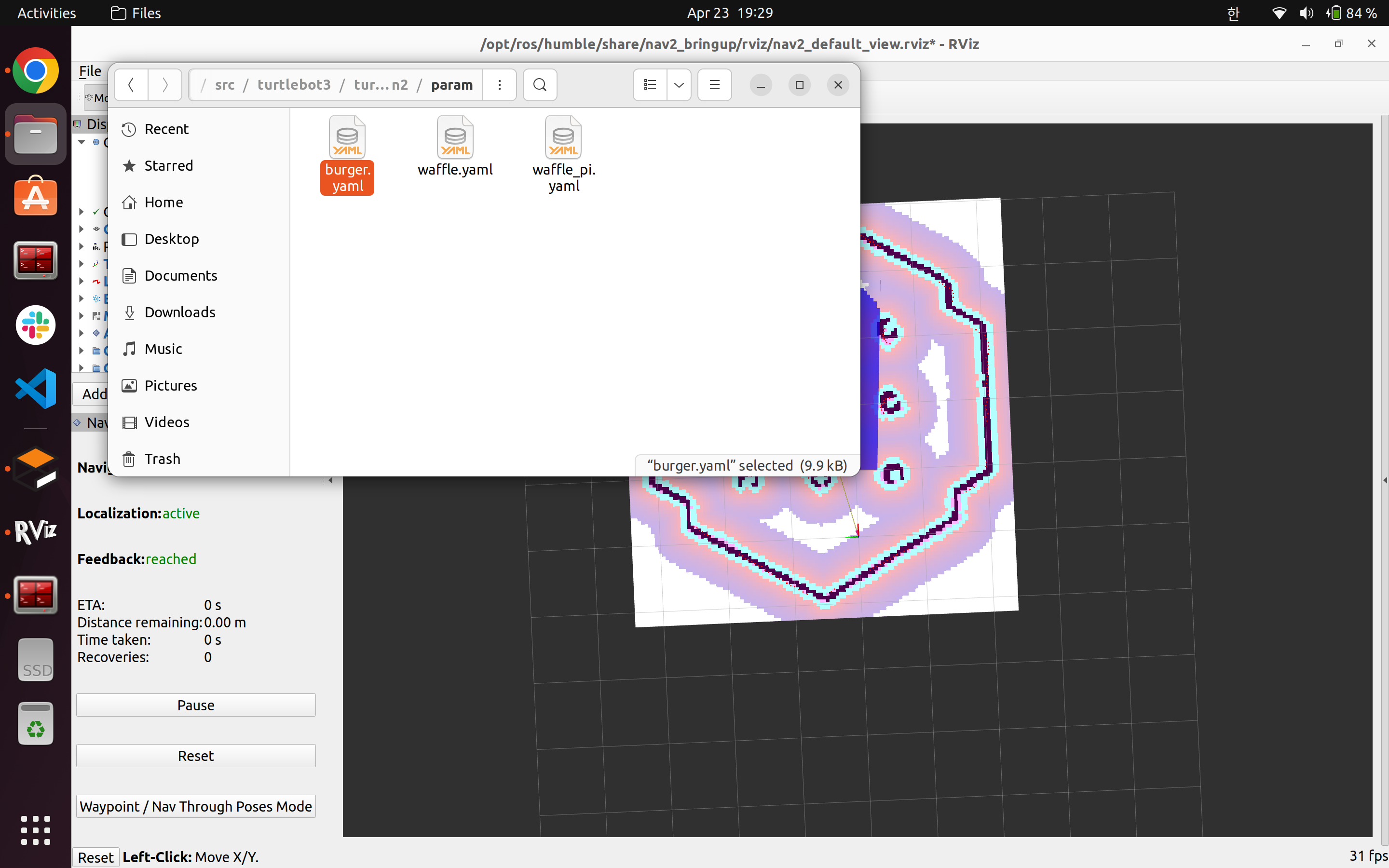1389x868 pixels.
Task: Click Waypoint / Nav Through Poses Mode
Action: [196, 806]
